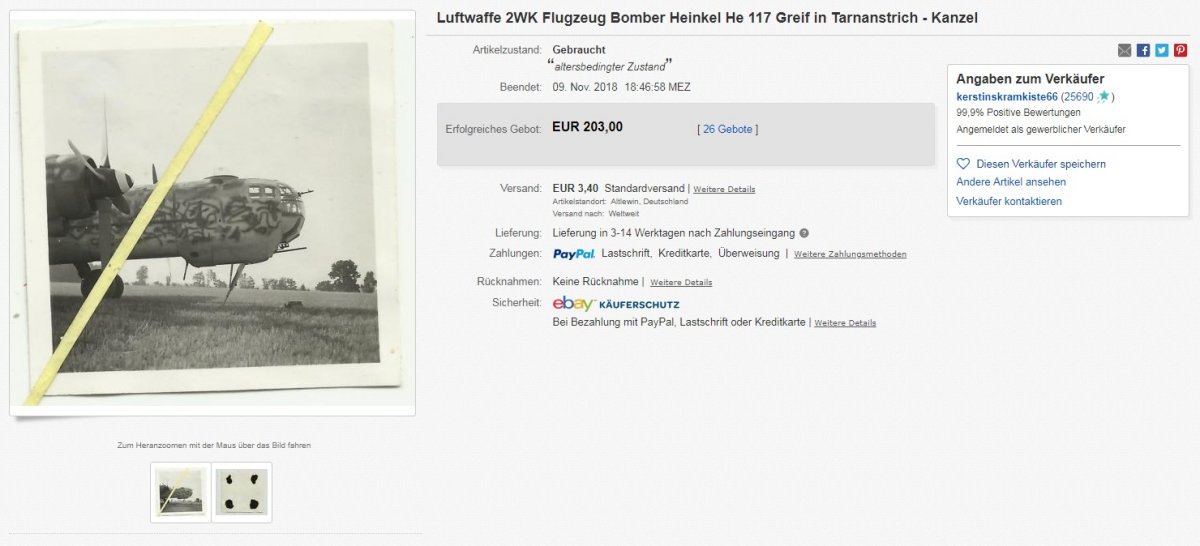Click the main Heinkel bomber photo
Viewport: 1200px width, 546px height.
(212, 213)
